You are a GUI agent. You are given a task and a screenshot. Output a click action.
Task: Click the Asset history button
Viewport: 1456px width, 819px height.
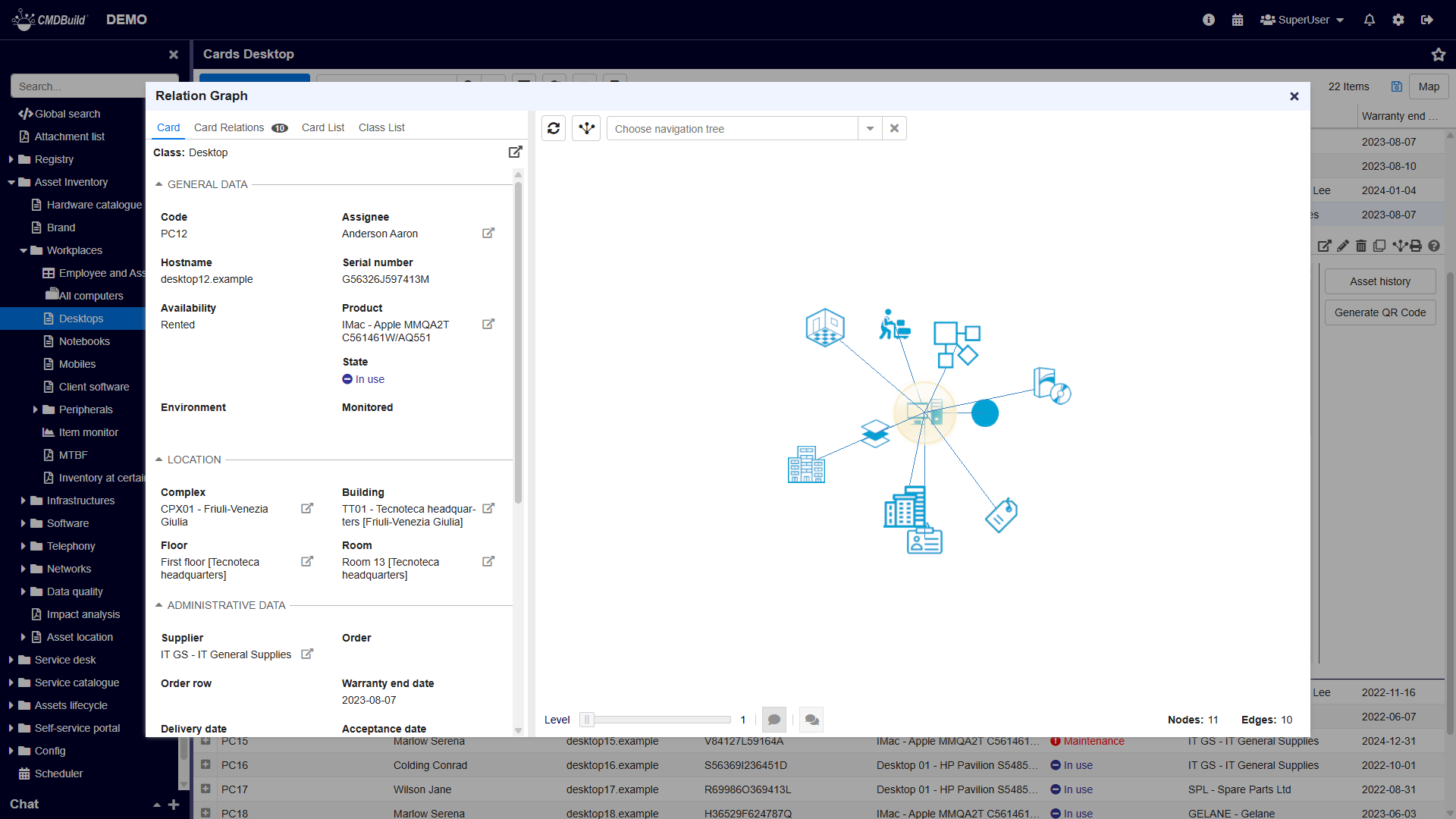point(1379,281)
